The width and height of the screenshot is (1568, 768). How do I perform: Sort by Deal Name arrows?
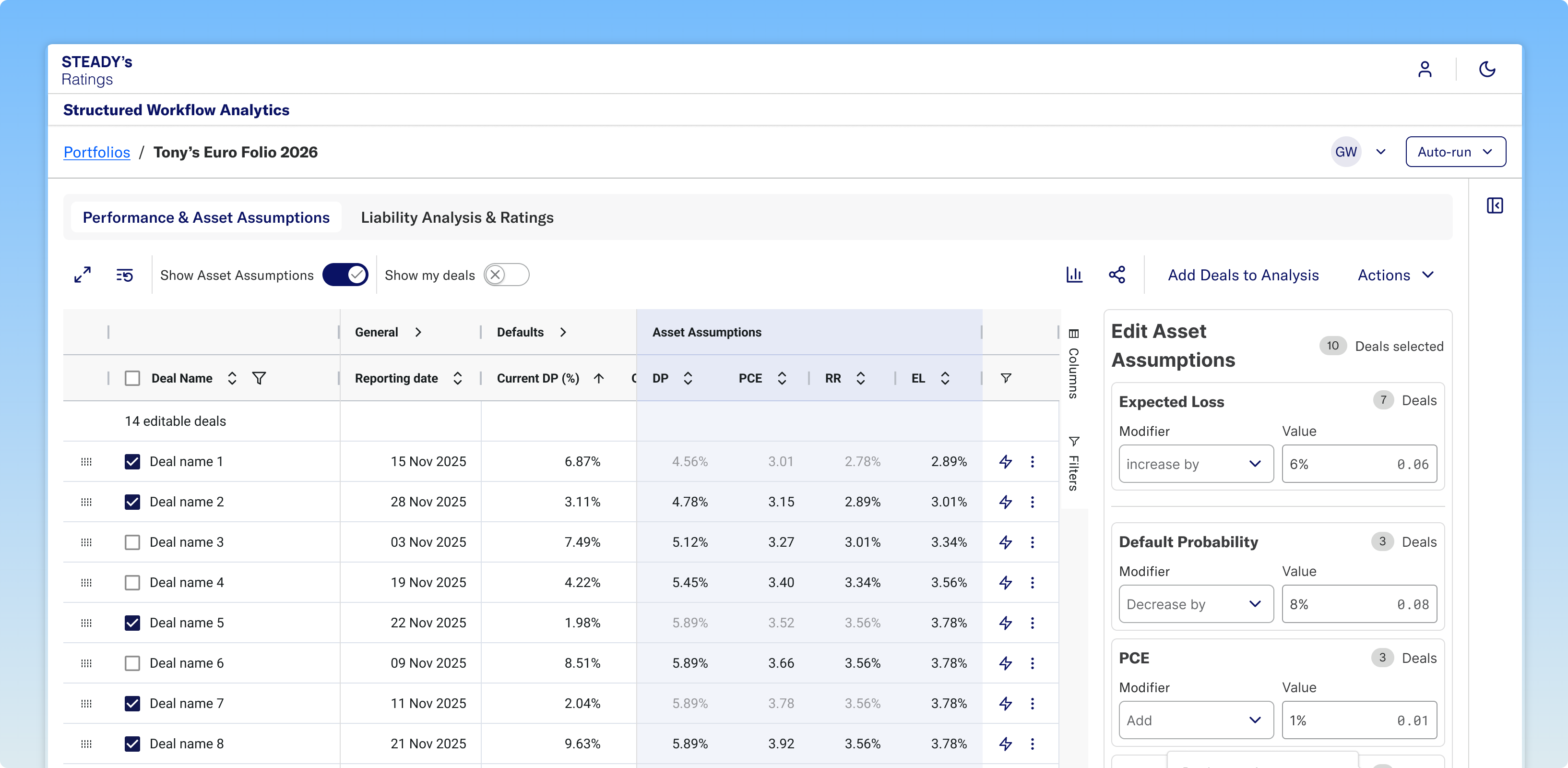click(x=231, y=378)
